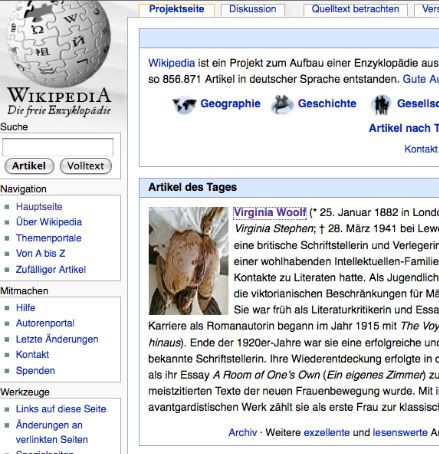
Task: Open the Gesellschaft people icon
Action: pyautogui.click(x=381, y=105)
